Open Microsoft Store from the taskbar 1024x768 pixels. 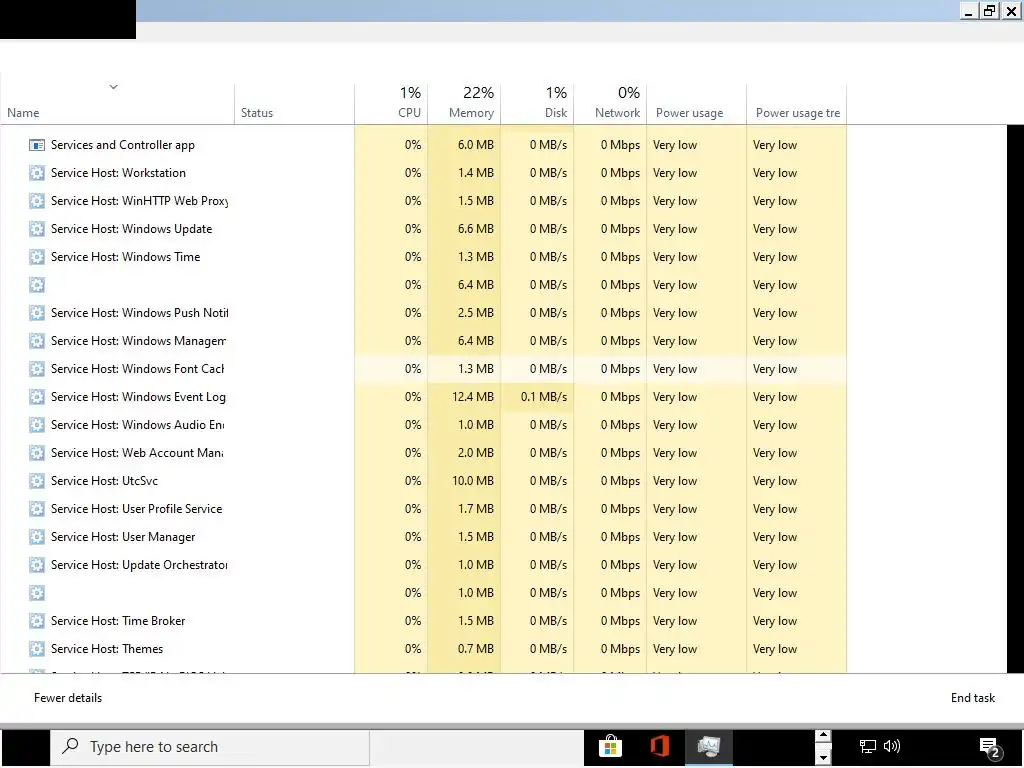click(610, 746)
